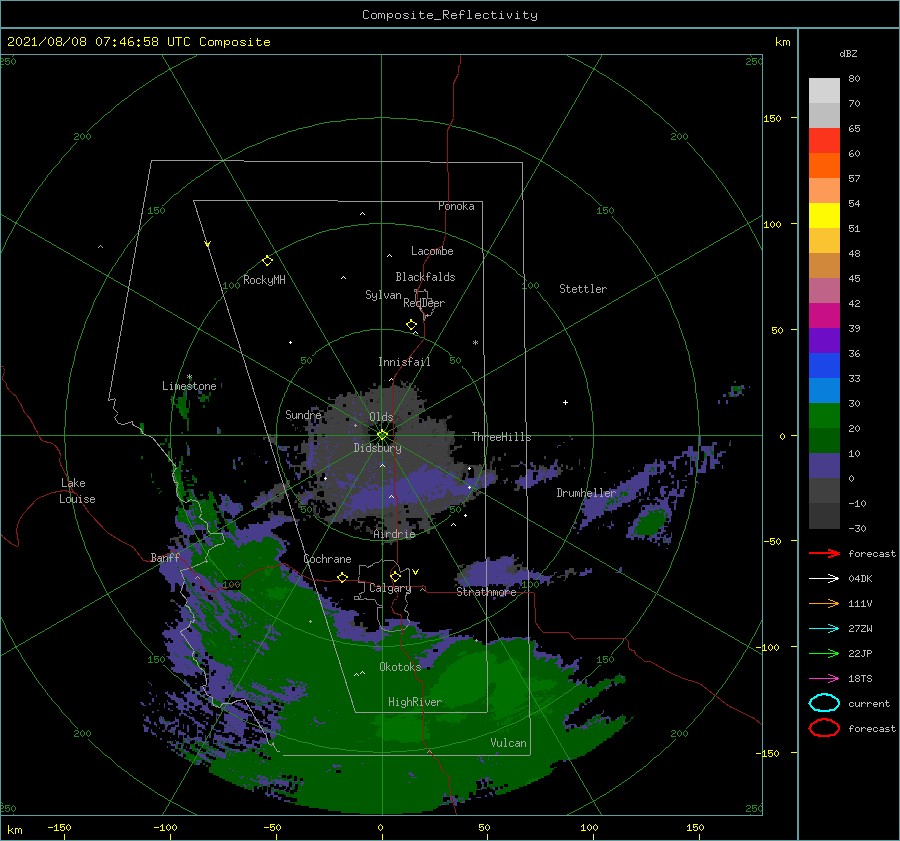Click the 51 dBZ yellow color swatch
This screenshot has height=841, width=900.
click(x=824, y=215)
